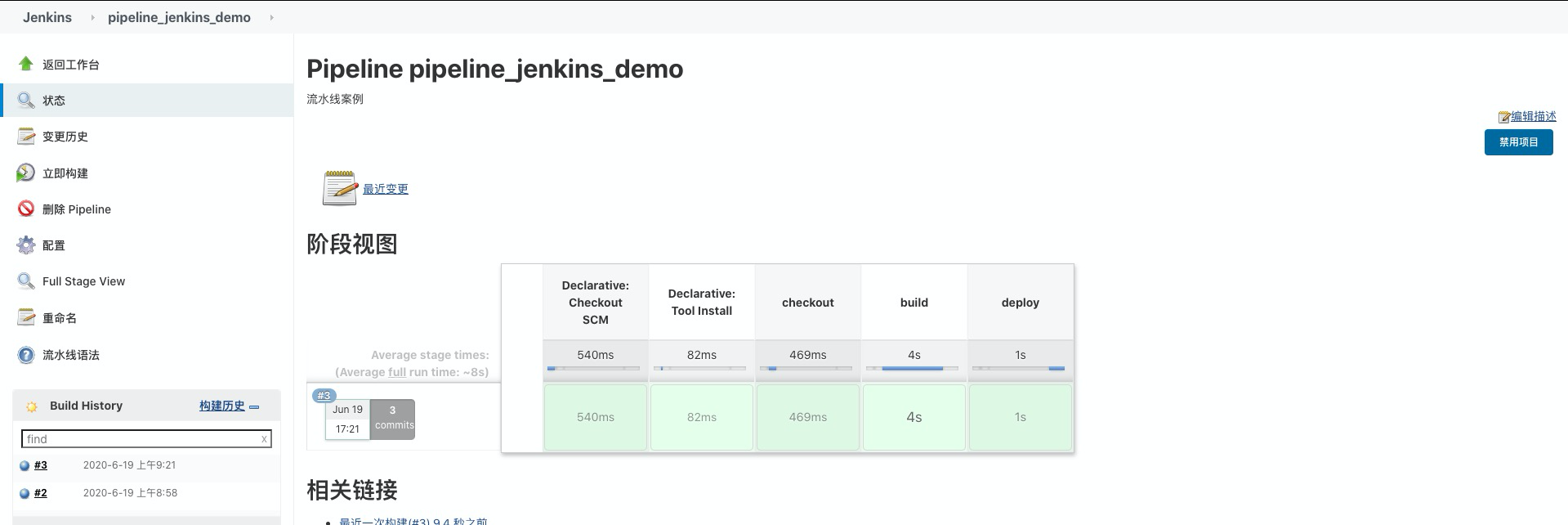The height and width of the screenshot is (525, 1568).
Task: Click the magnifier icon beside 状态
Action: tap(26, 100)
